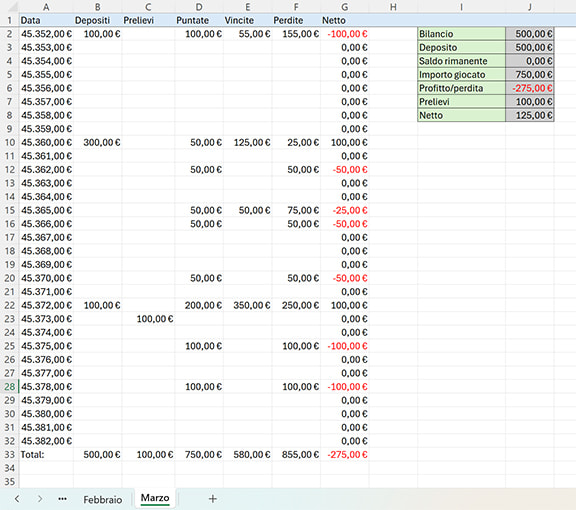Select date cell 45.352,00 €
The width and height of the screenshot is (576, 510).
pos(46,34)
